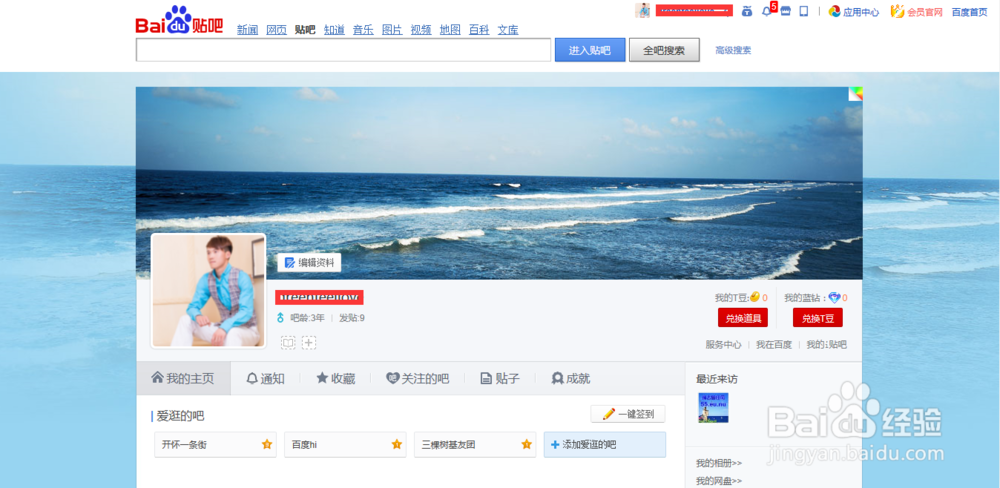Click the blue diamond 蓝钻 icon
The height and width of the screenshot is (488, 1000).
[834, 297]
